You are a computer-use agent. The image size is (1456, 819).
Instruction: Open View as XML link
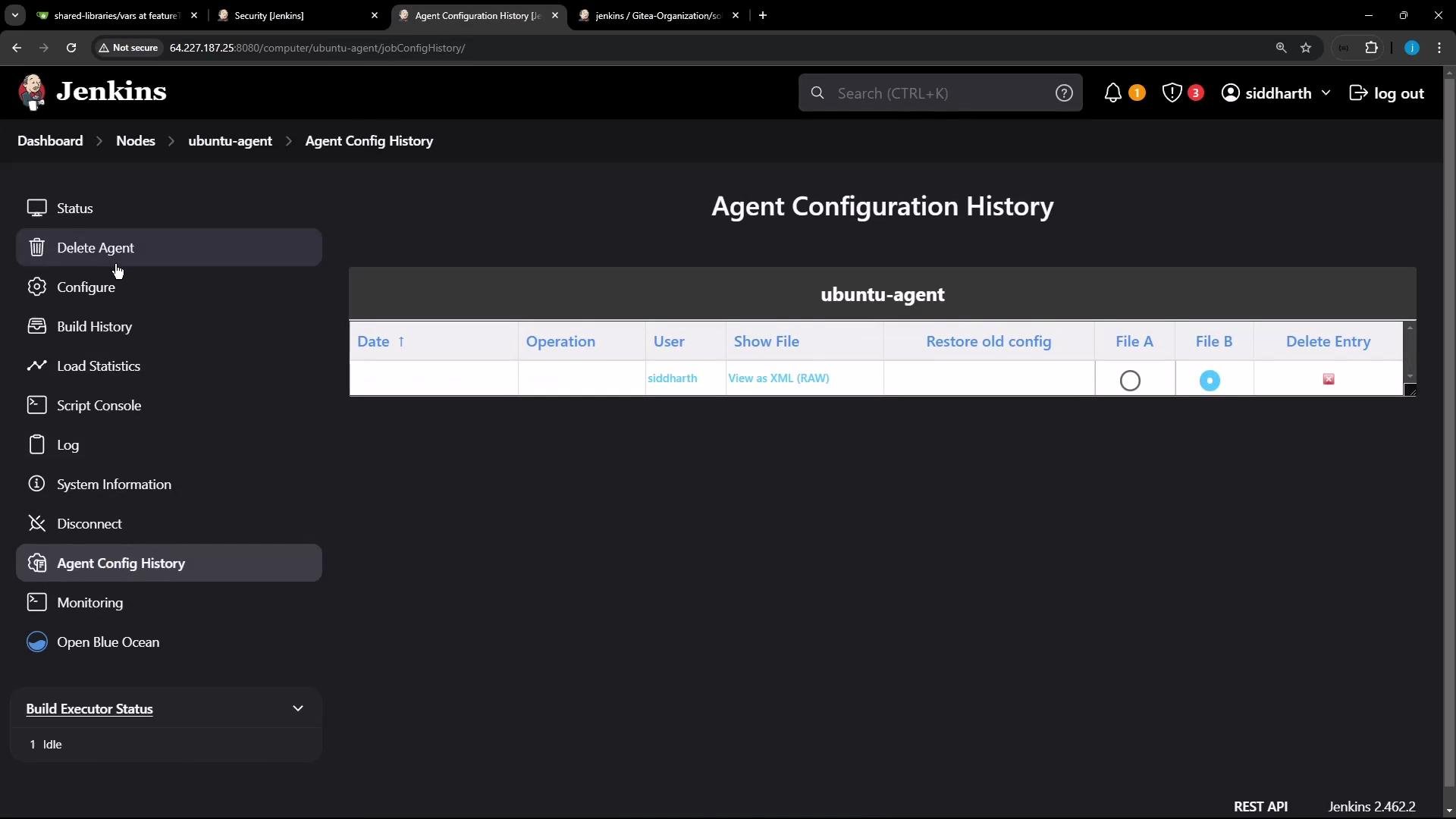(761, 378)
